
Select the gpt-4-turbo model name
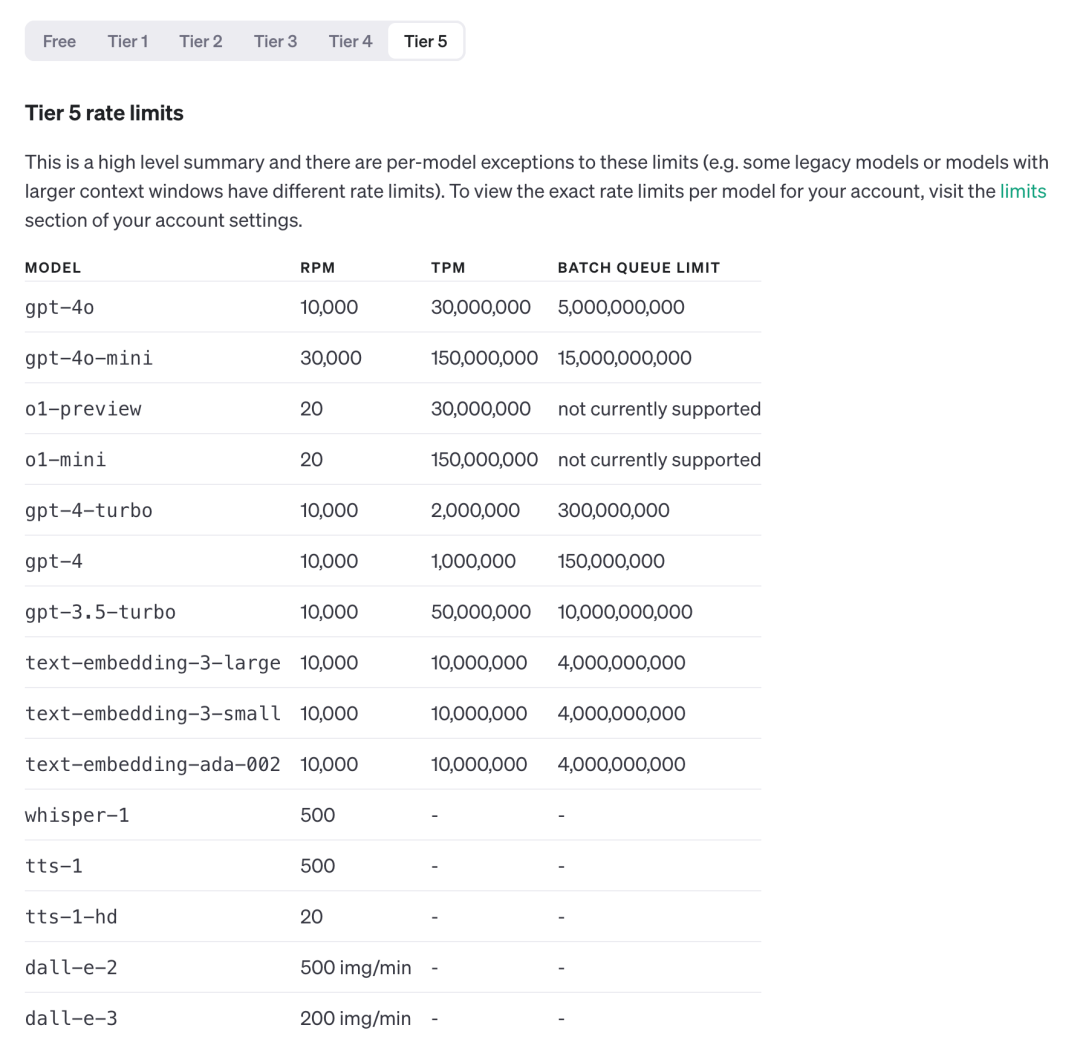pyautogui.click(x=89, y=510)
